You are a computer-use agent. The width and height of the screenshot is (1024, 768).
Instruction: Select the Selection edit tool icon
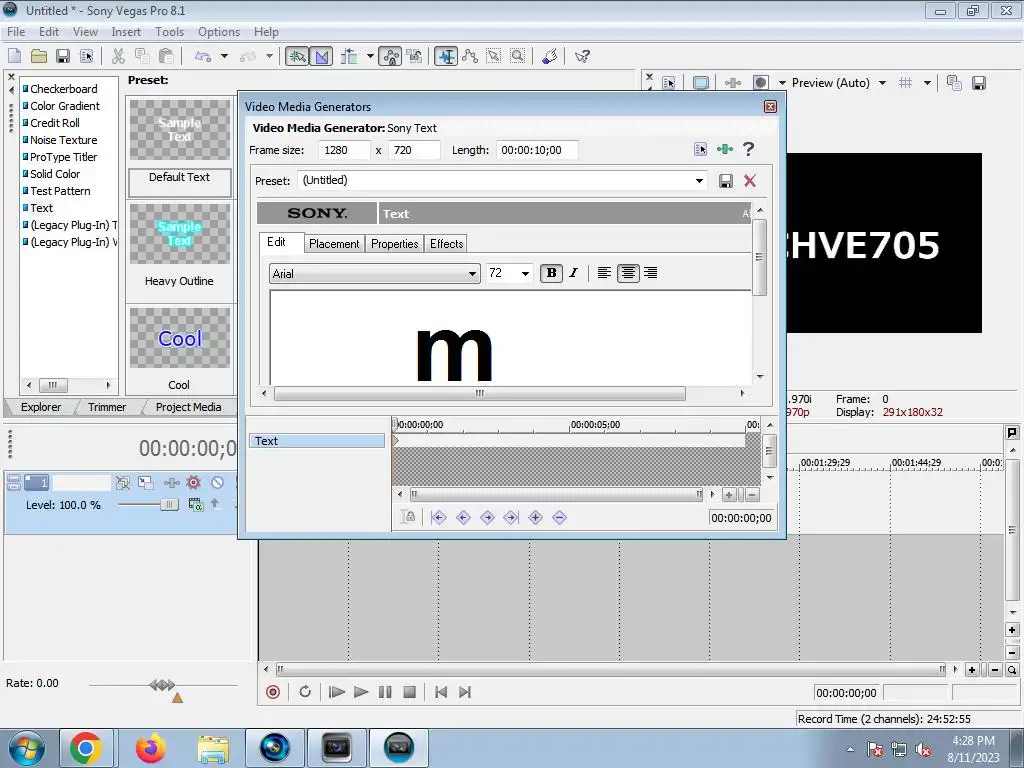tap(494, 56)
